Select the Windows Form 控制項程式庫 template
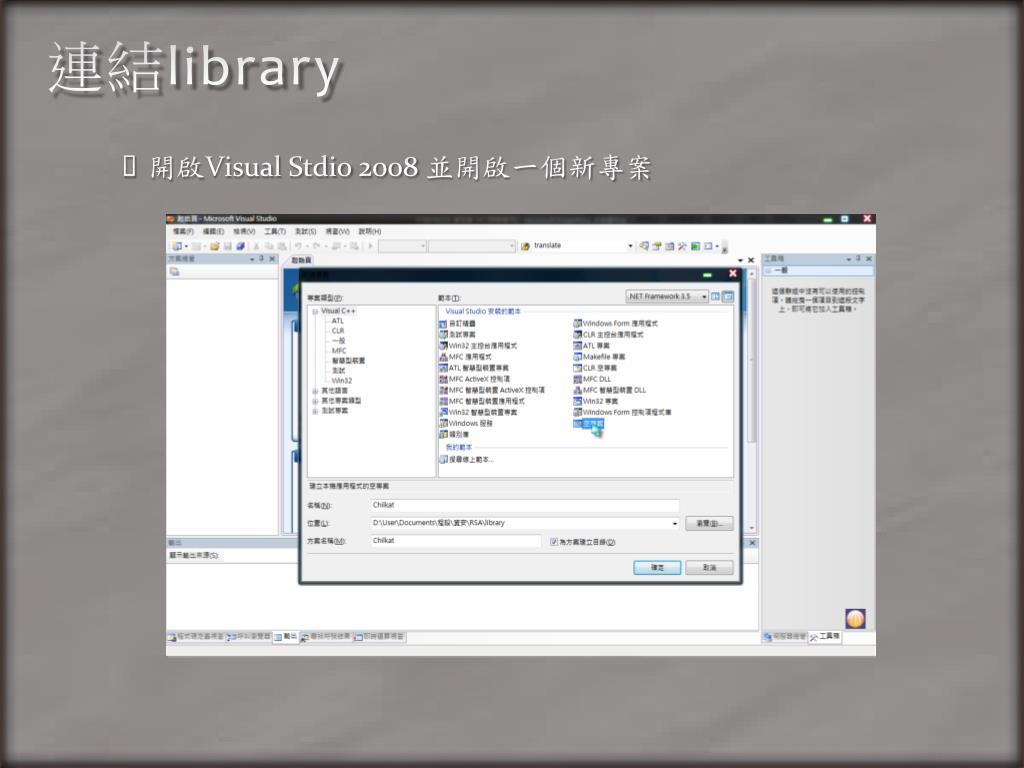Image resolution: width=1024 pixels, height=768 pixels. tap(622, 412)
